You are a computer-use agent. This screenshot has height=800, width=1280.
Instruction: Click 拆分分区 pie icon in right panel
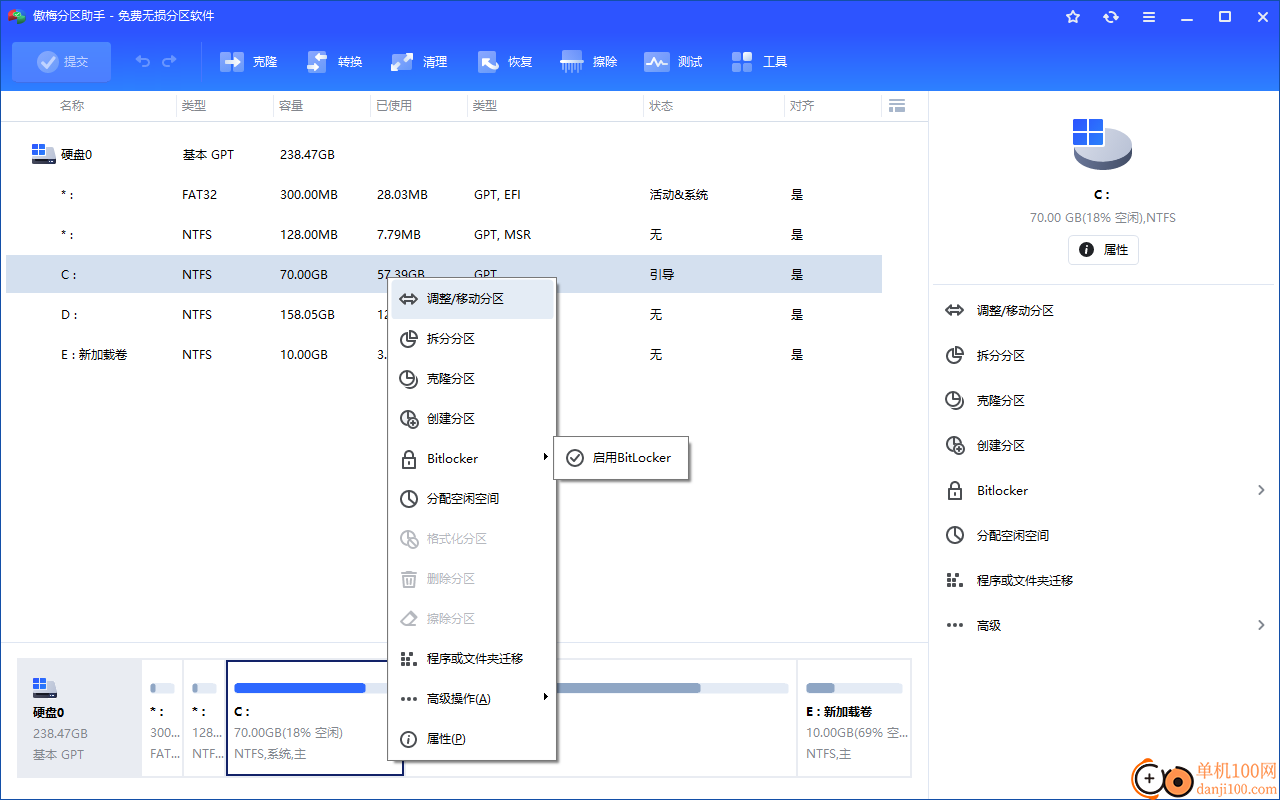(955, 356)
